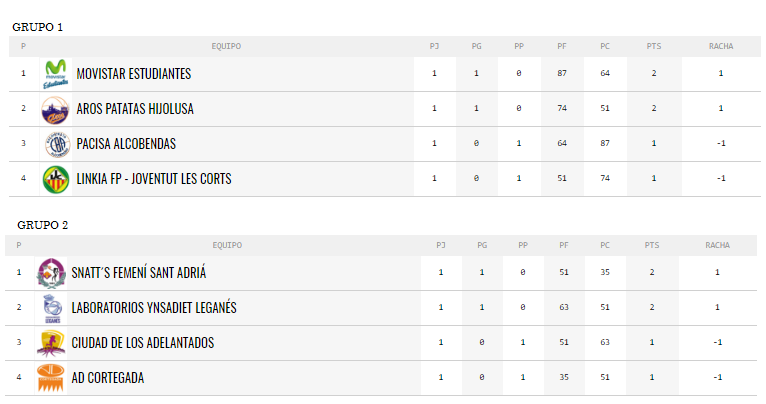Click the Joventut Les Corts team badge
Image resolution: width=766 pixels, height=404 pixels.
[56, 179]
